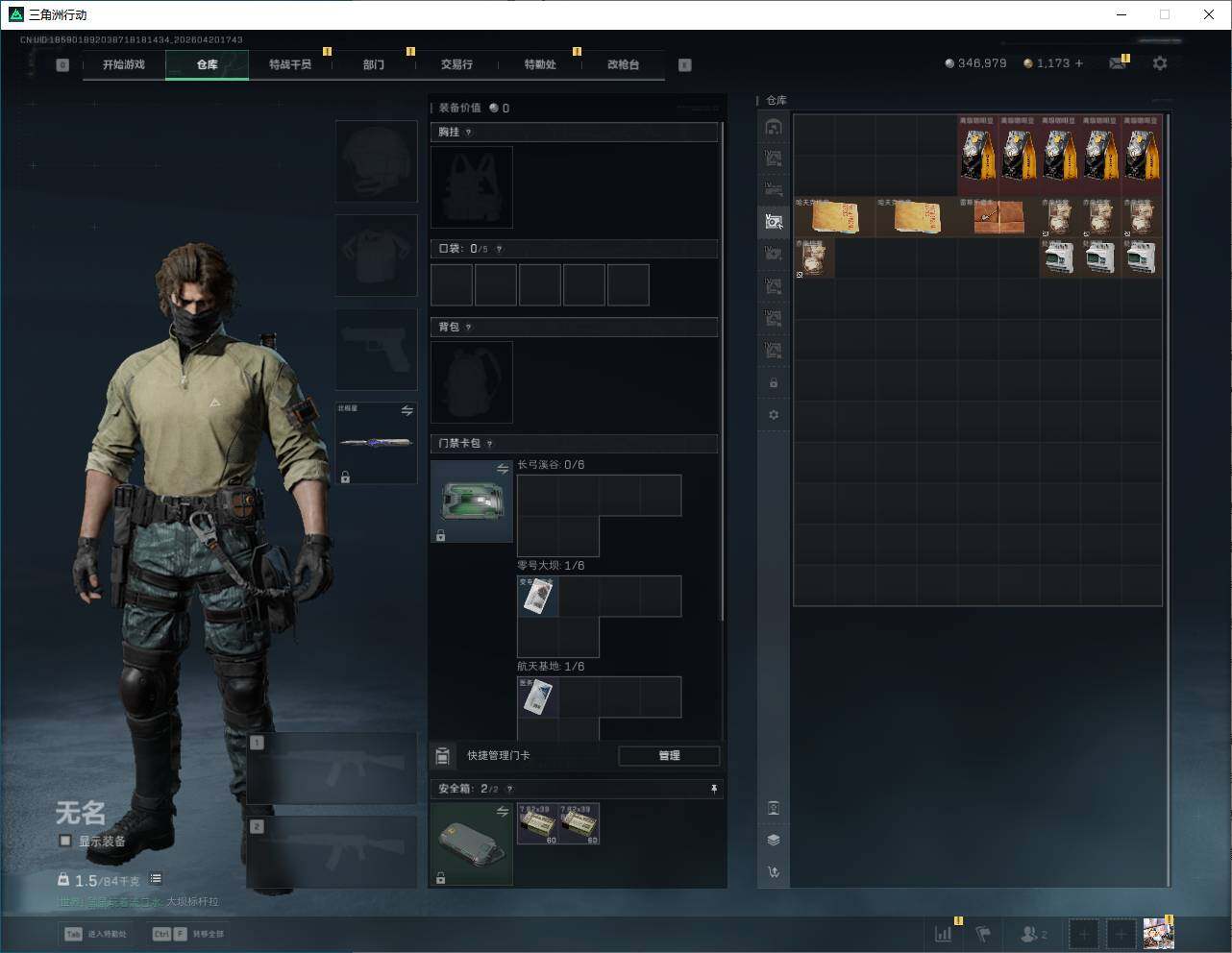Open the player avatar in the bottom bar
Image resolution: width=1232 pixels, height=953 pixels.
tap(1158, 934)
